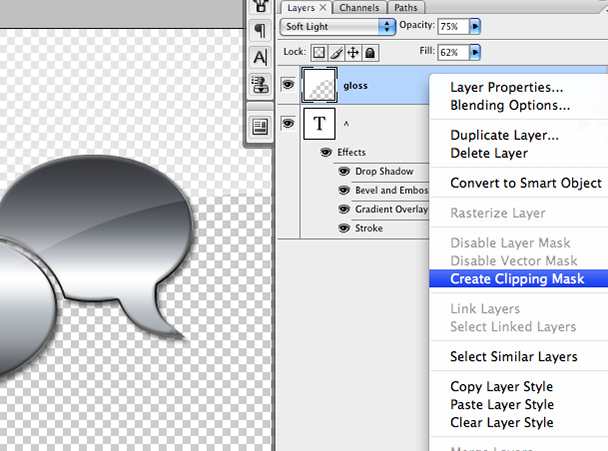This screenshot has height=451, width=608.
Task: Click the Effects label under text layer
Action: [351, 152]
